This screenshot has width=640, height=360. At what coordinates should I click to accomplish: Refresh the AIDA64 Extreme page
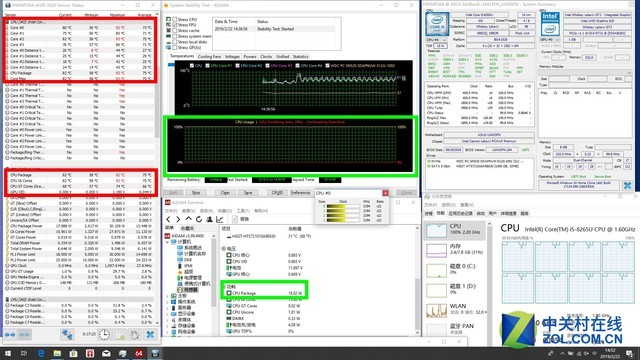[199, 219]
